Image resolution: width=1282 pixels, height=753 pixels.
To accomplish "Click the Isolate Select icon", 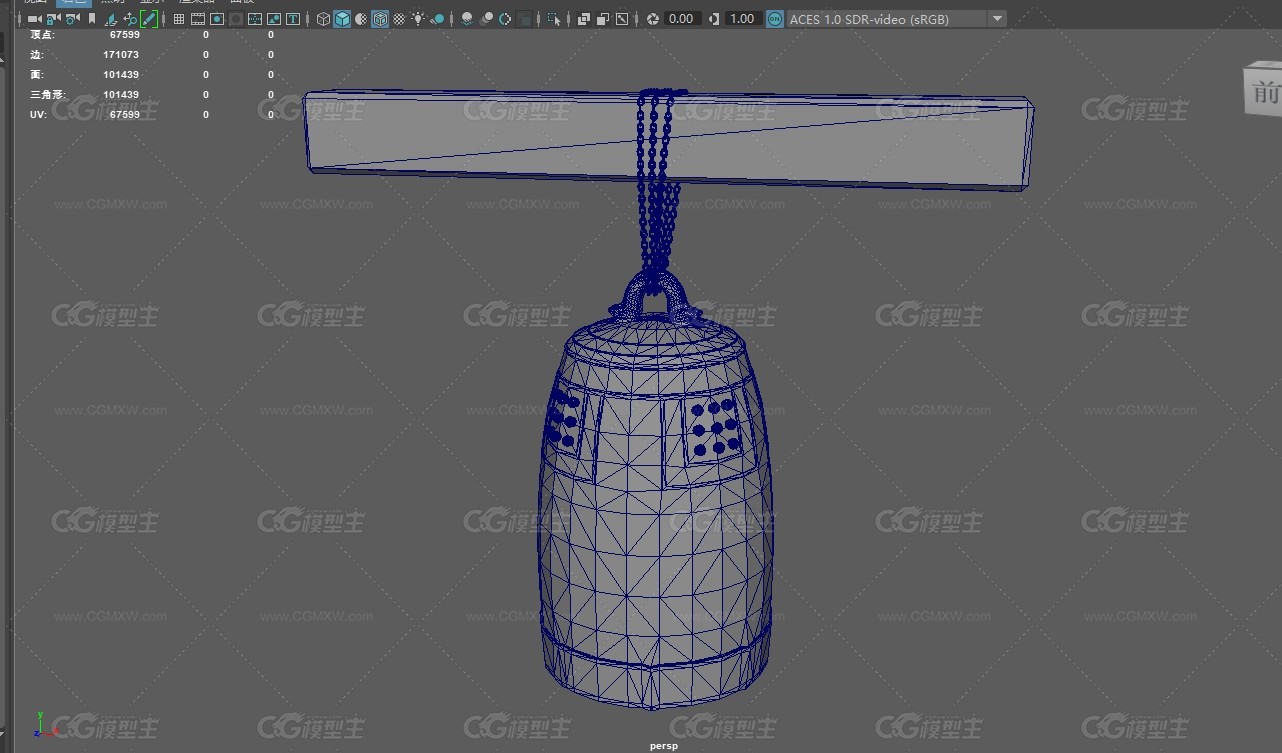I will click(554, 19).
